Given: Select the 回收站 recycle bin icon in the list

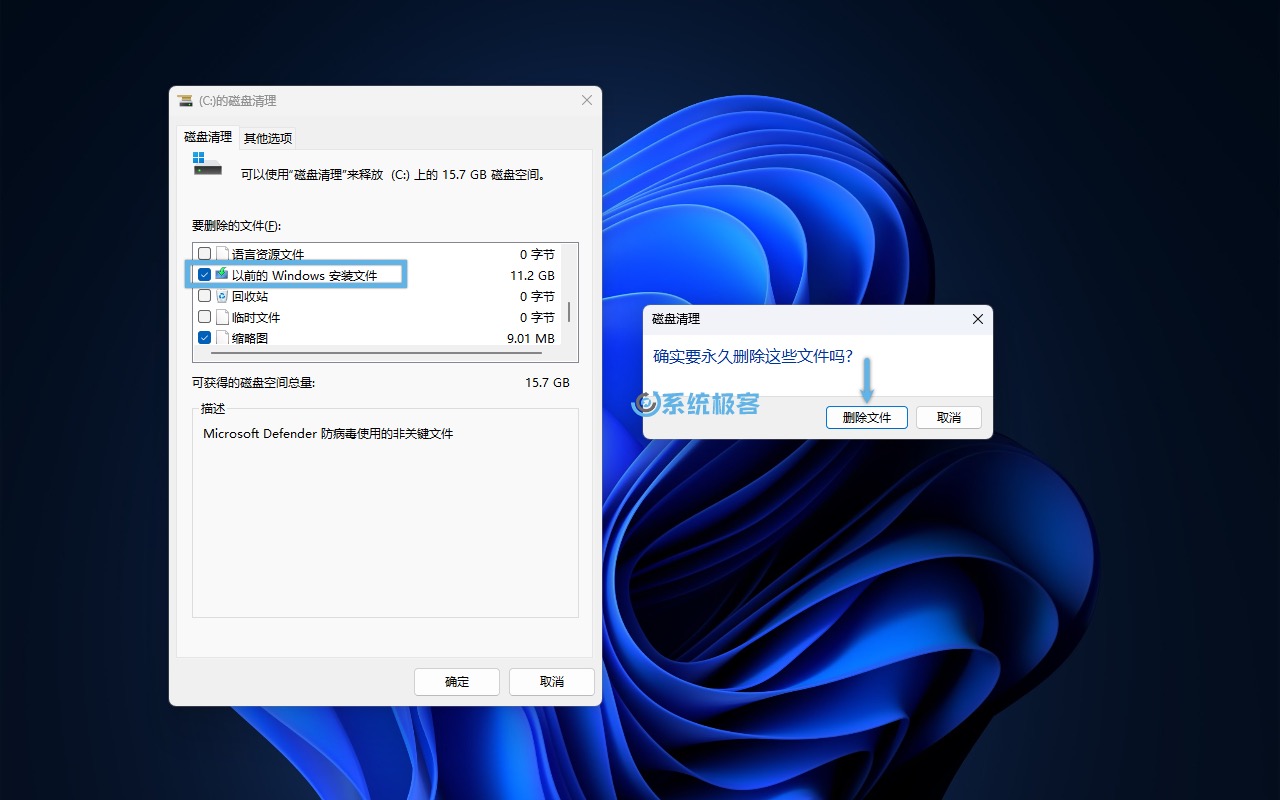Looking at the screenshot, I should click(220, 295).
